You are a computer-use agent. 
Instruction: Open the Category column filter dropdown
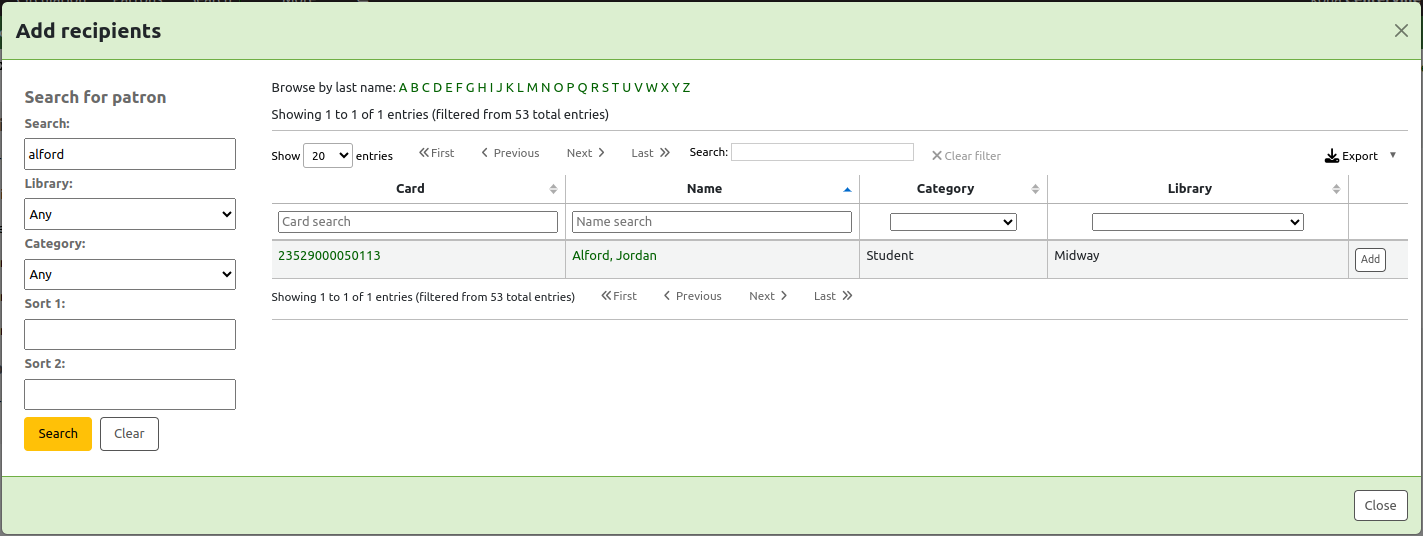pos(953,222)
